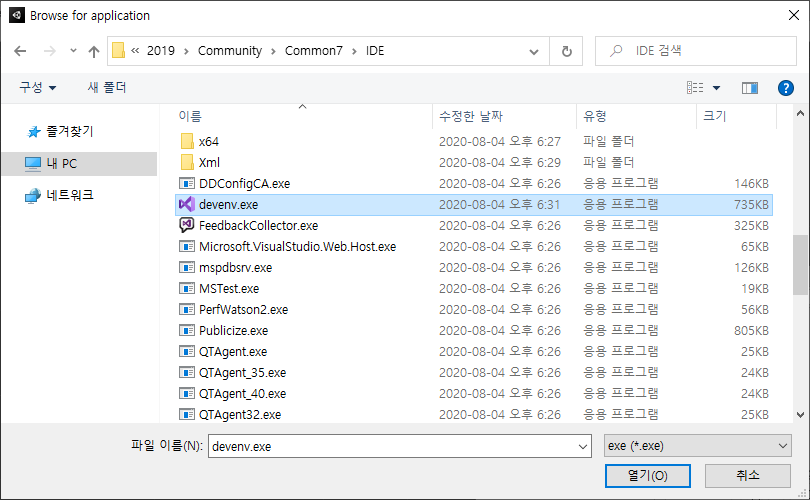Select the FeedbackCollector.exe icon
This screenshot has height=500, width=810.
click(186, 225)
